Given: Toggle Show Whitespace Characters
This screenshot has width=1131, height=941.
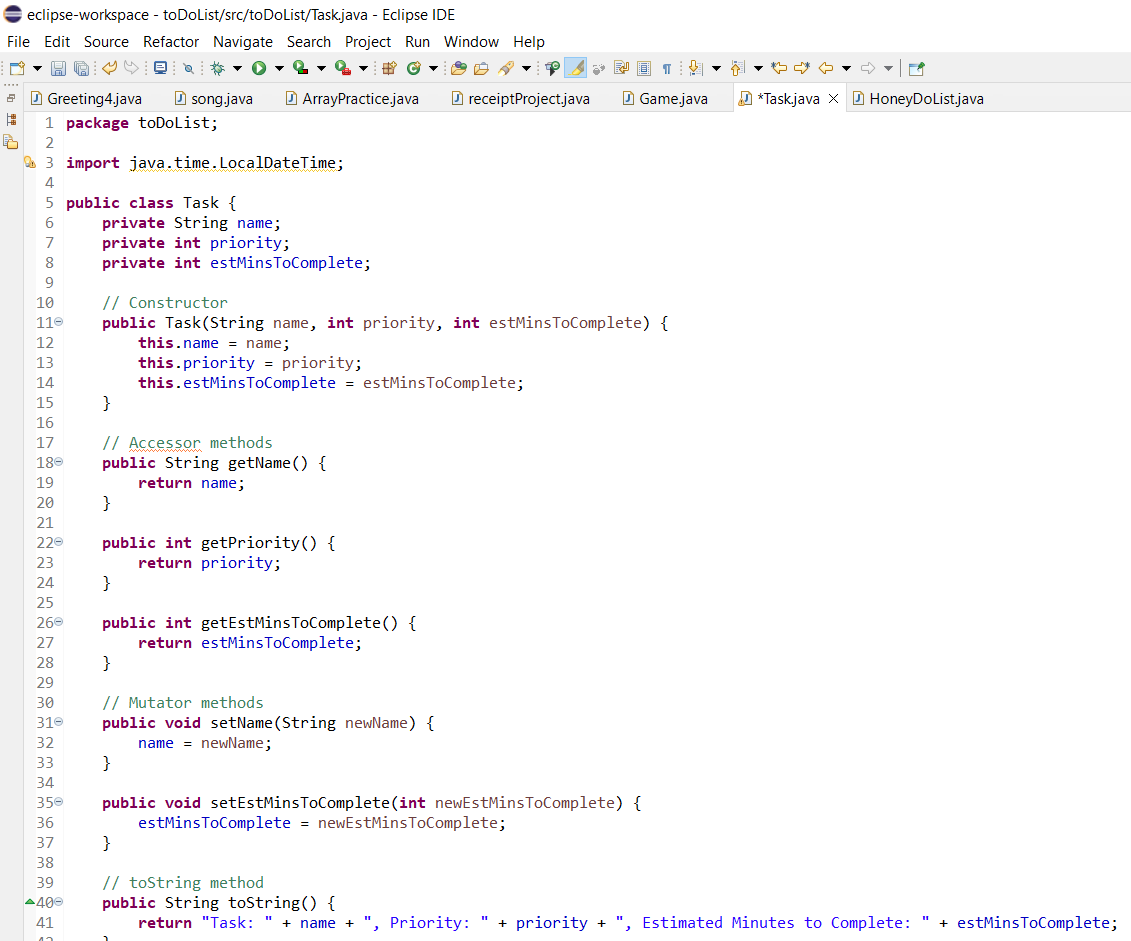Looking at the screenshot, I should (x=667, y=67).
